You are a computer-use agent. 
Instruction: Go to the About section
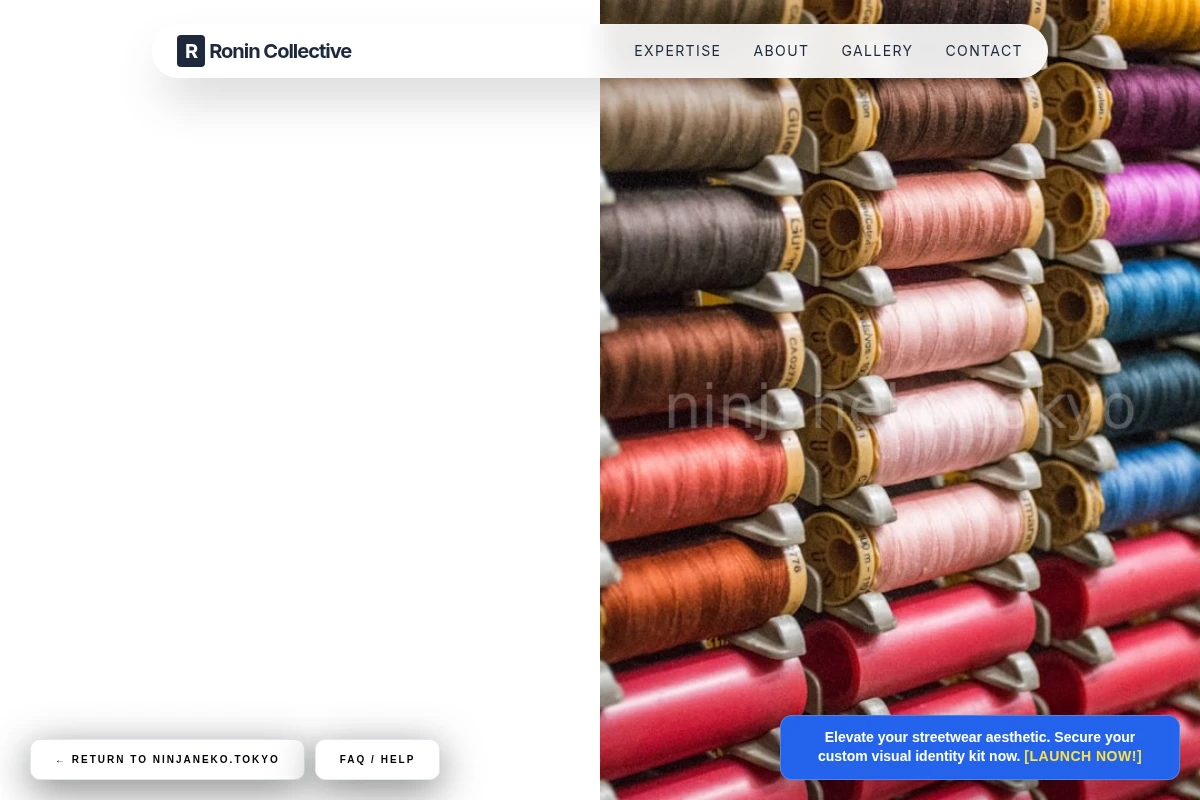tap(781, 51)
